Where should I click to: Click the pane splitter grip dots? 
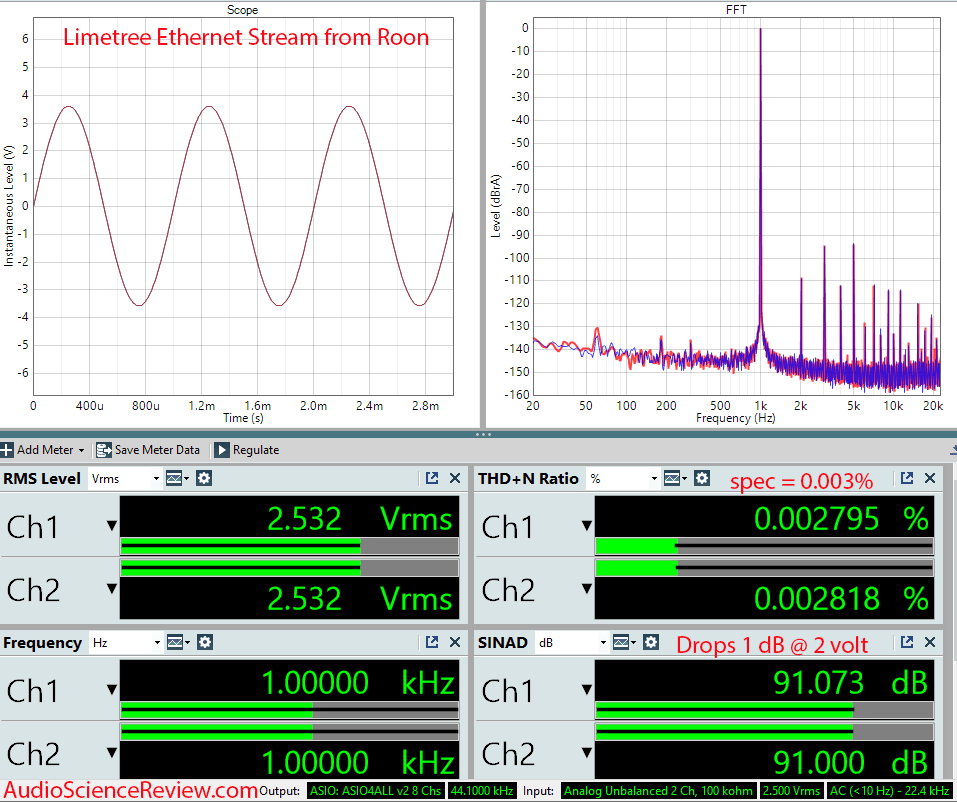483,434
